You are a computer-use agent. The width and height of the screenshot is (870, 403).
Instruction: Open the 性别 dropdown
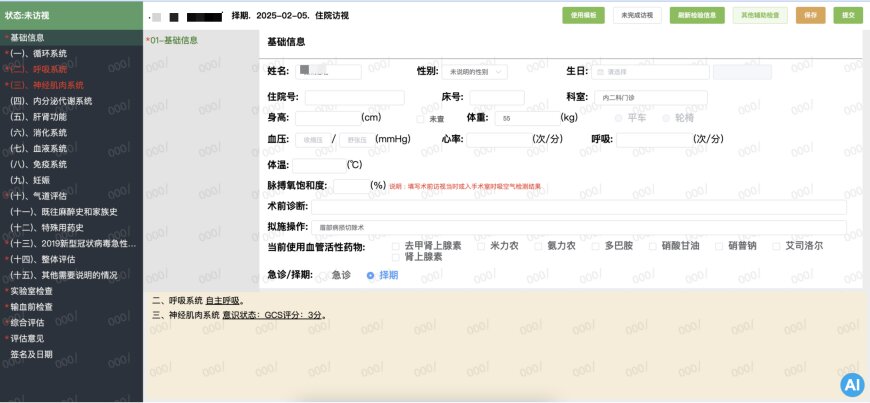pos(473,72)
